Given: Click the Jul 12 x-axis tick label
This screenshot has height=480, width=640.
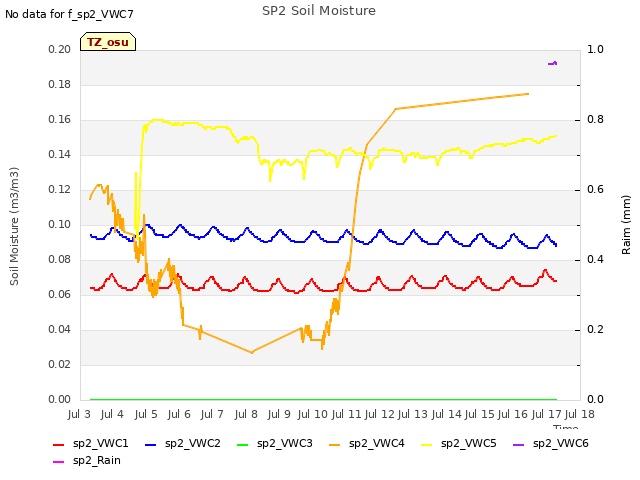Looking at the screenshot, I should click(379, 414).
